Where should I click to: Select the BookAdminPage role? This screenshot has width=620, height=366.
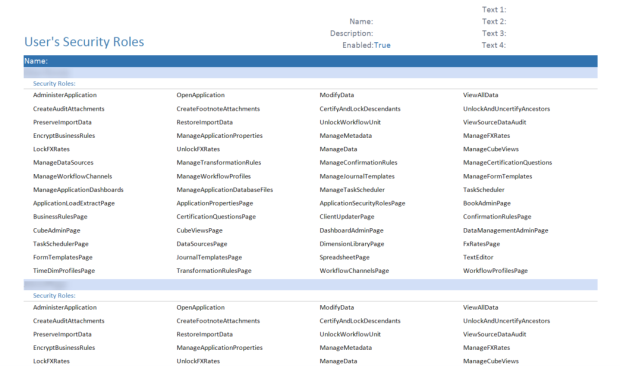tap(487, 203)
